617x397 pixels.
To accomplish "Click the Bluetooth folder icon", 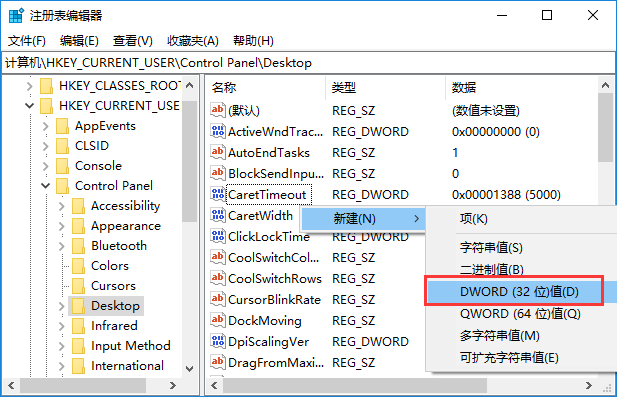I will pyautogui.click(x=78, y=246).
